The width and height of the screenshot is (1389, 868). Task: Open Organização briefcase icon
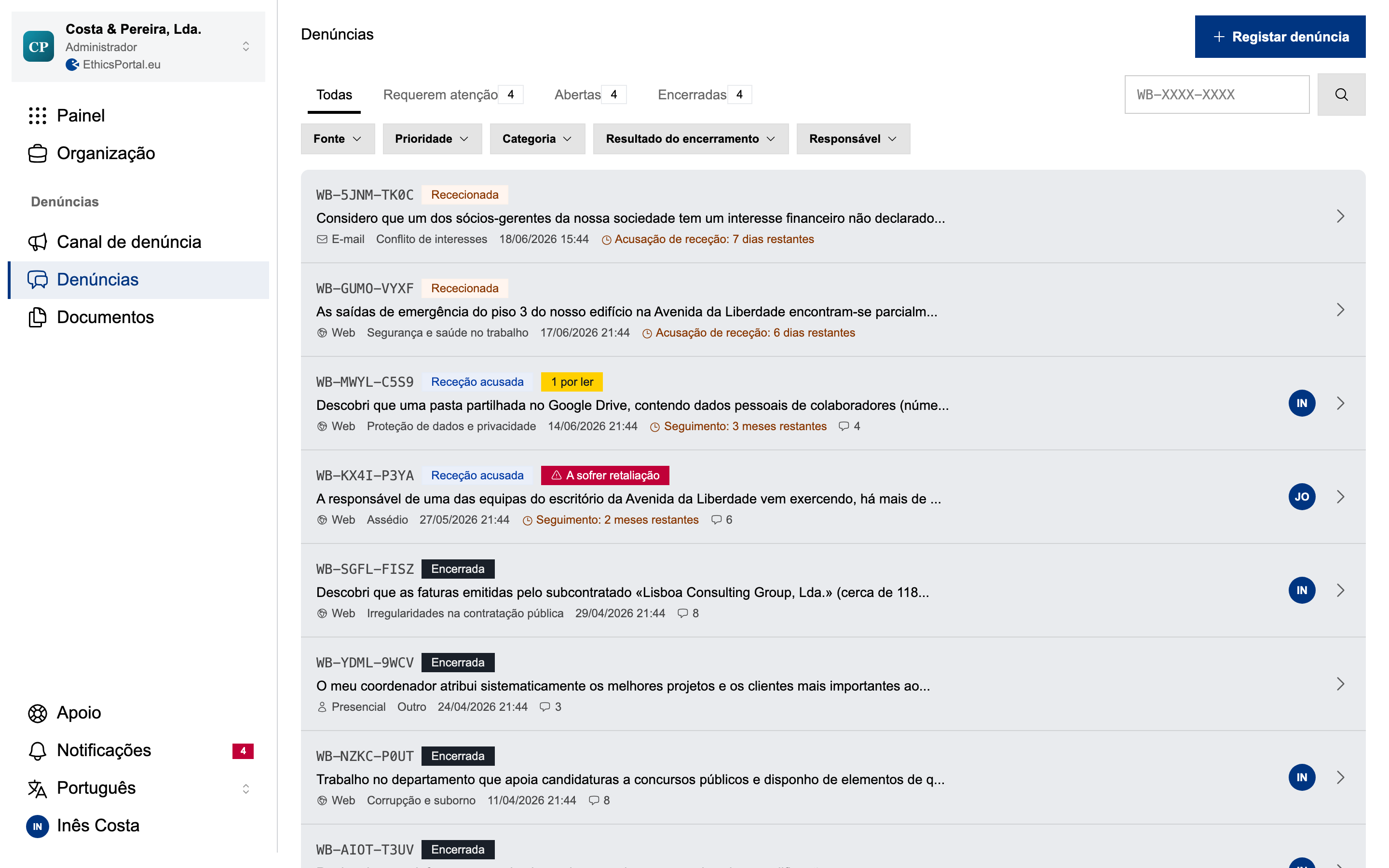[x=37, y=153]
